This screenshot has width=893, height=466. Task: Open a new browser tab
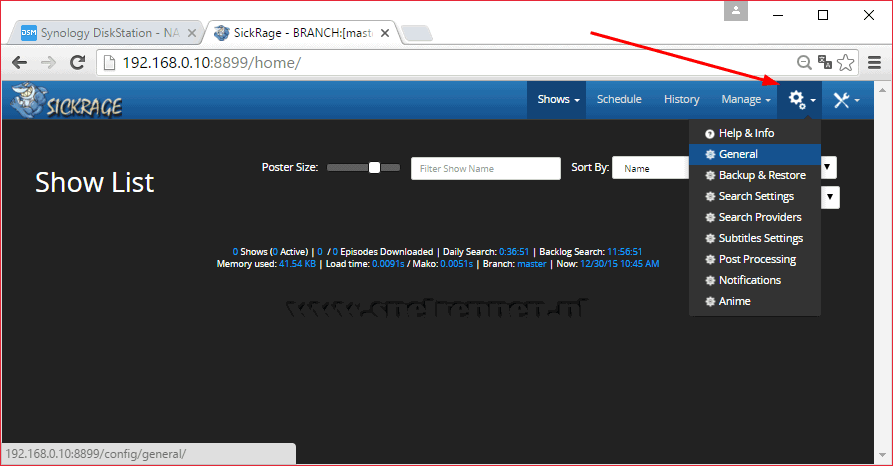tap(417, 33)
